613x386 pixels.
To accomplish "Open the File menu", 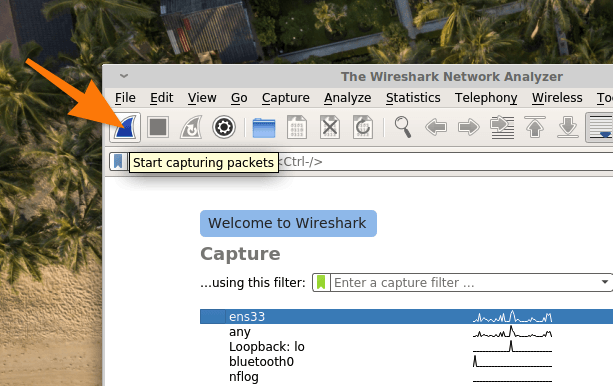I will click(125, 97).
